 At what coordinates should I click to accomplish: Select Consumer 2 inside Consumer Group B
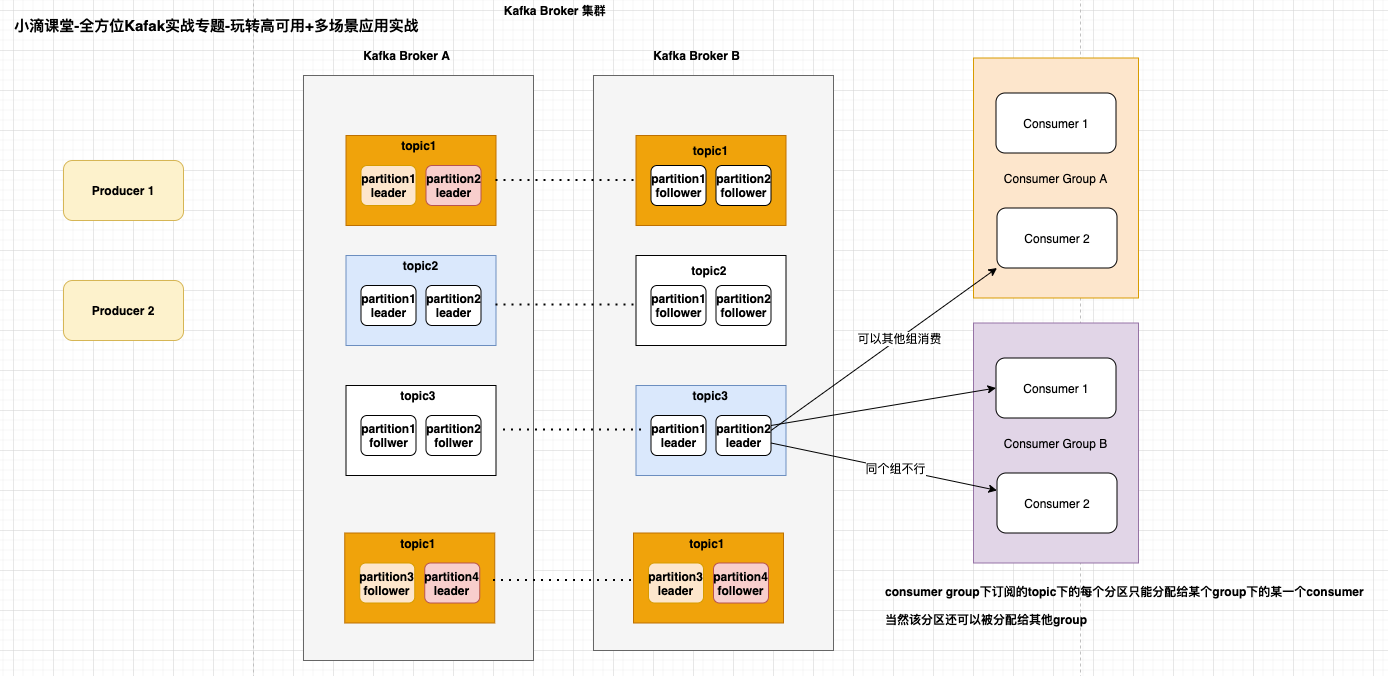coord(1057,503)
